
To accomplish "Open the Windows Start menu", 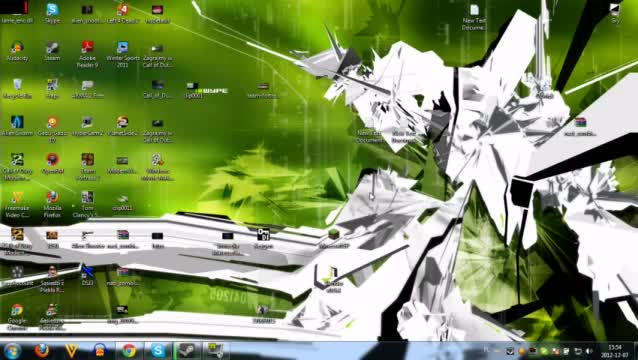I will pos(12,350).
